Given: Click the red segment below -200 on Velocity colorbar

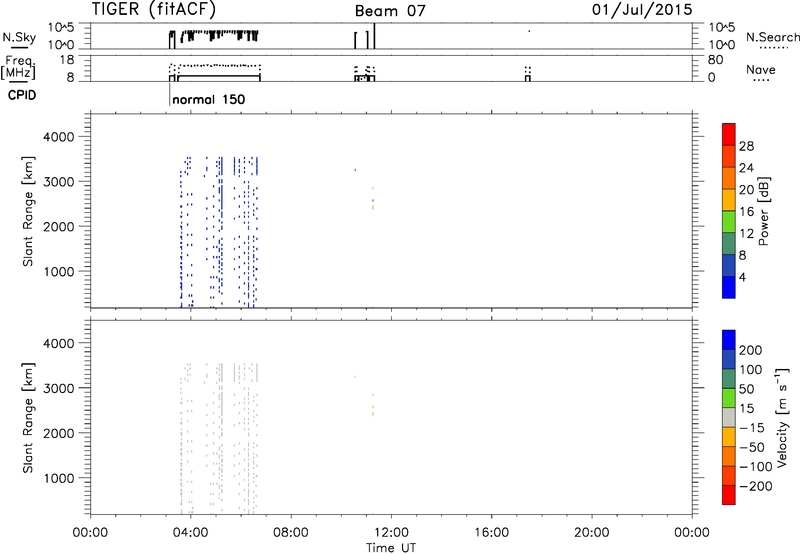Looking at the screenshot, I should [x=729, y=495].
